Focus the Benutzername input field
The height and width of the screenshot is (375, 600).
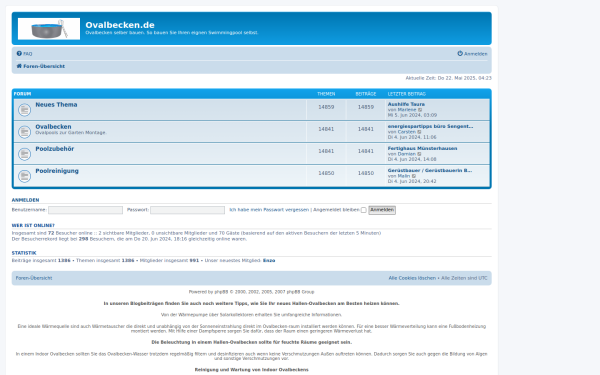pos(85,210)
